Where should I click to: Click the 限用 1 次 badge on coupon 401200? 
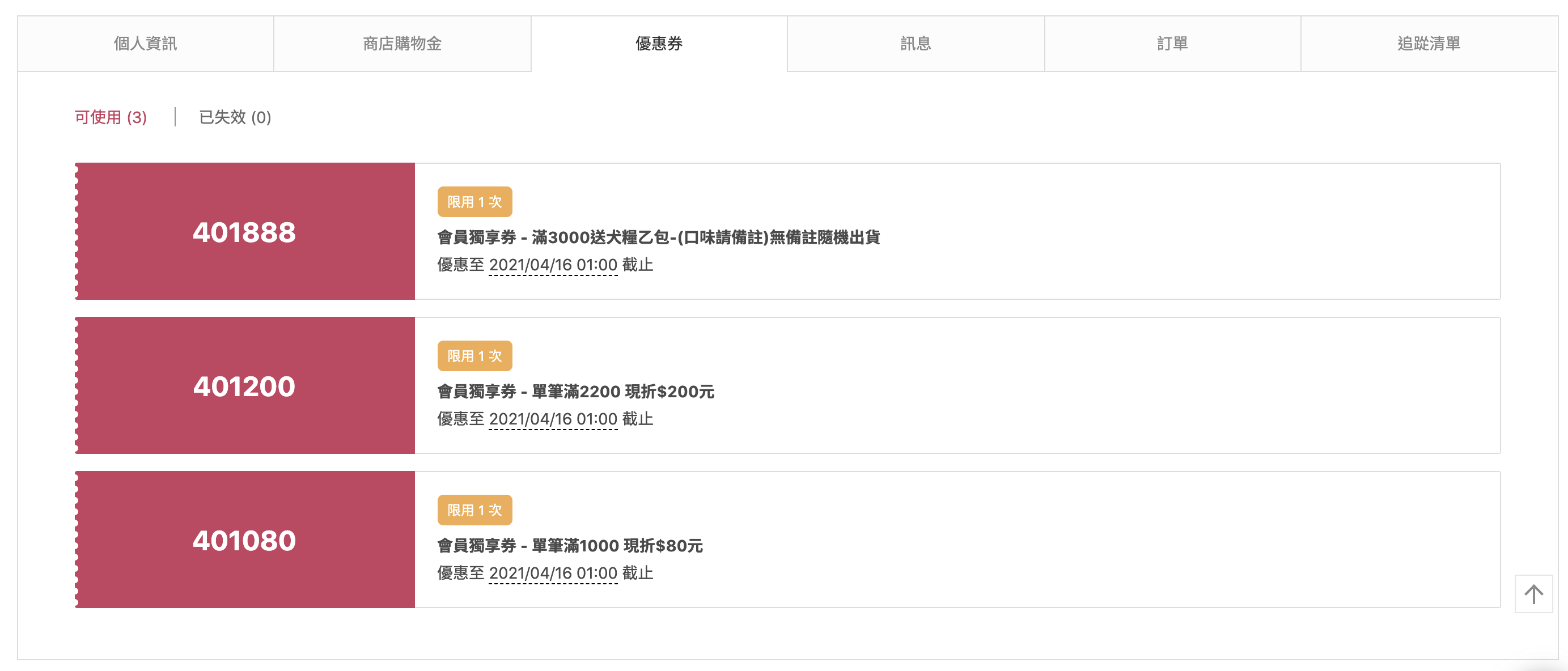tap(474, 356)
